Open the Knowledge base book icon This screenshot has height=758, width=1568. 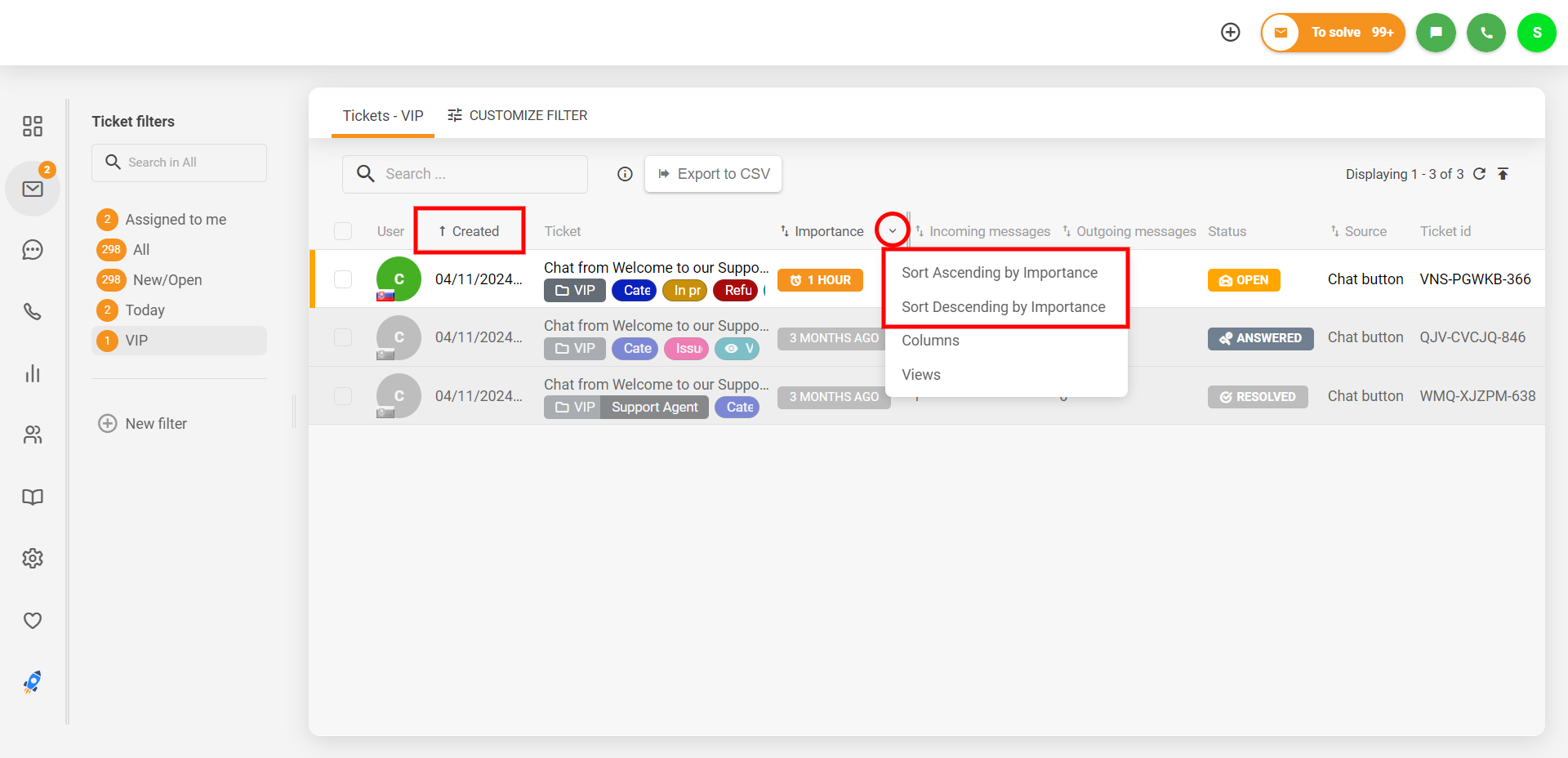[x=33, y=497]
